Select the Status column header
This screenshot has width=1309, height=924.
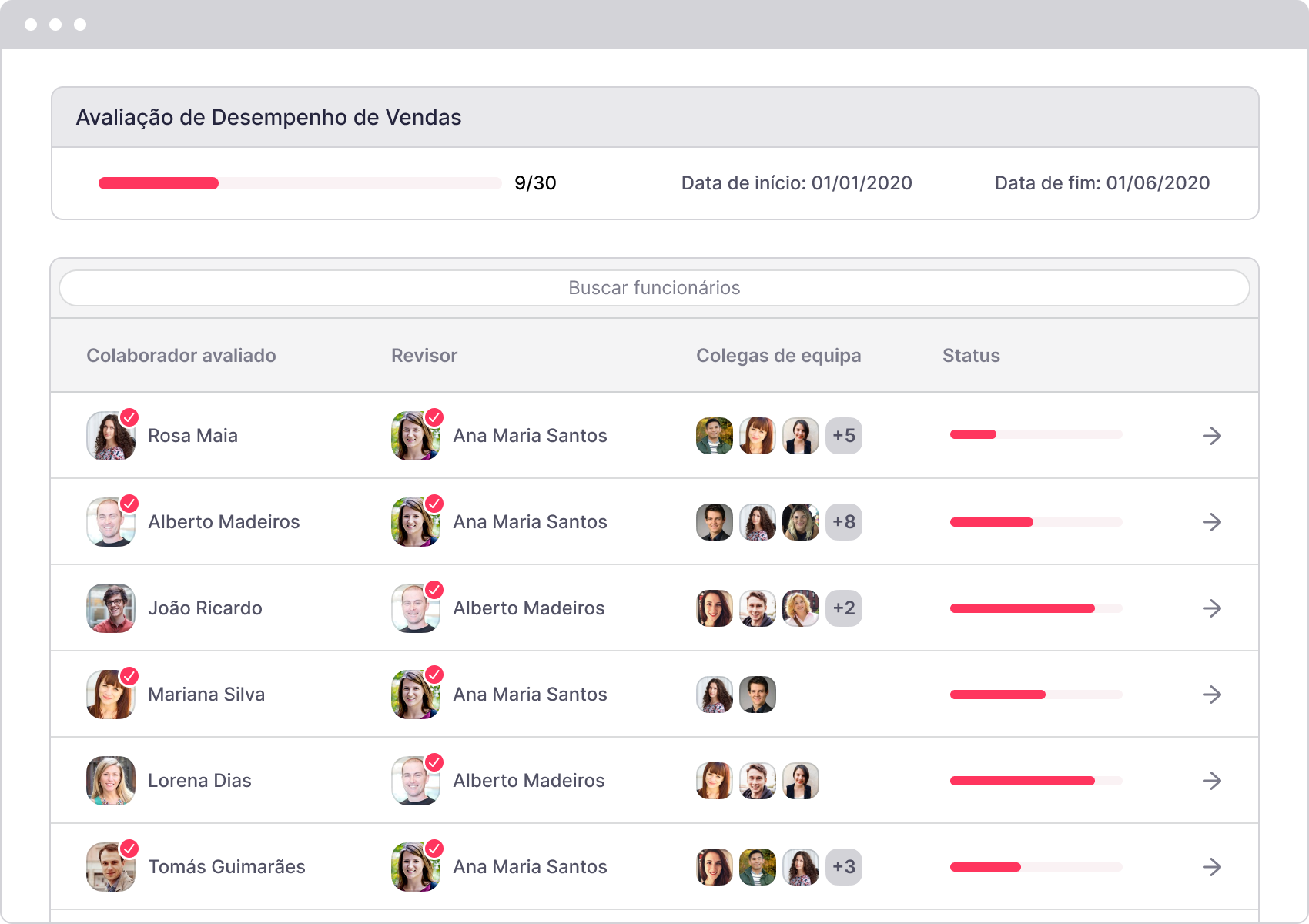971,356
